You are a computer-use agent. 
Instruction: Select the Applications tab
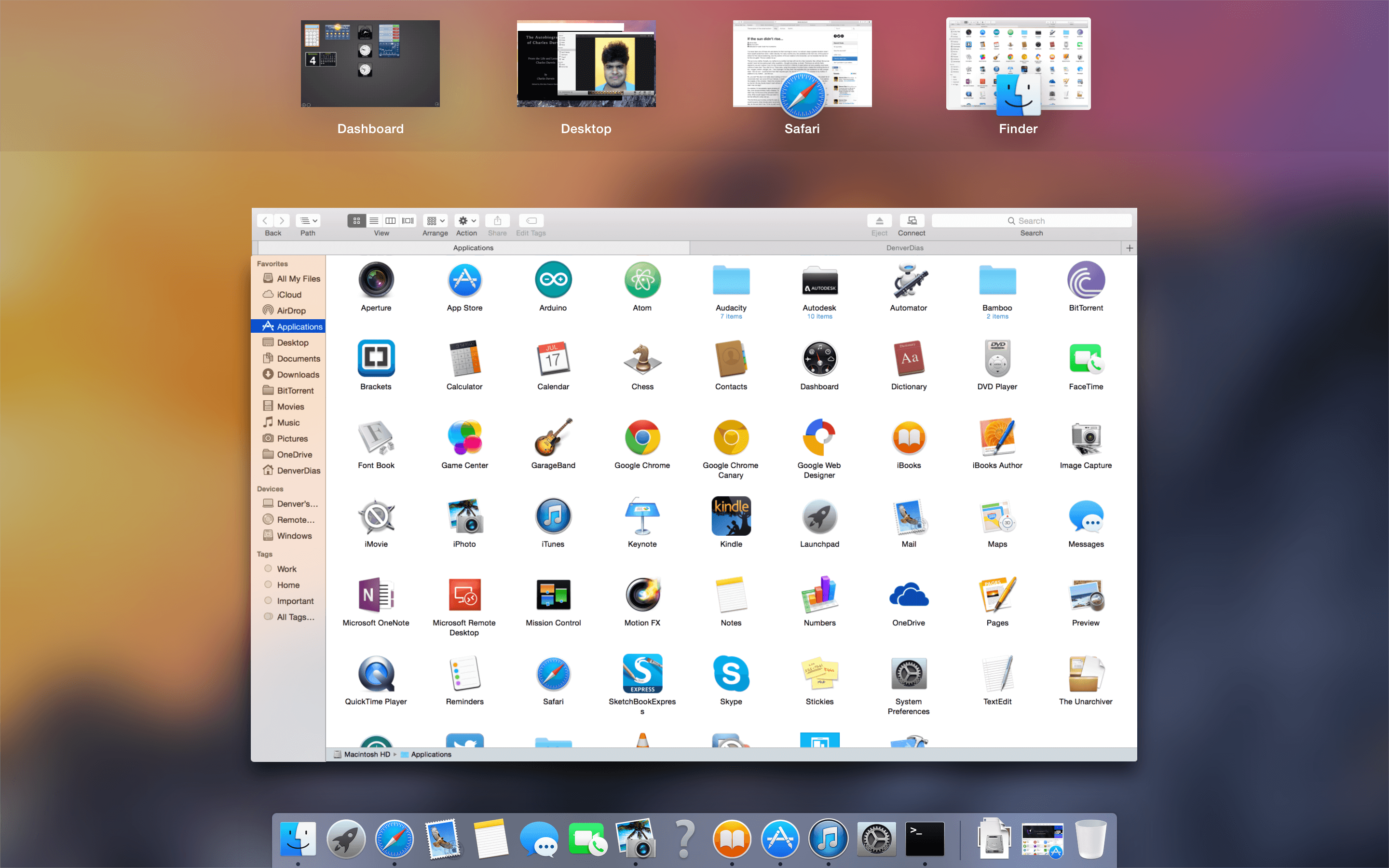[474, 248]
